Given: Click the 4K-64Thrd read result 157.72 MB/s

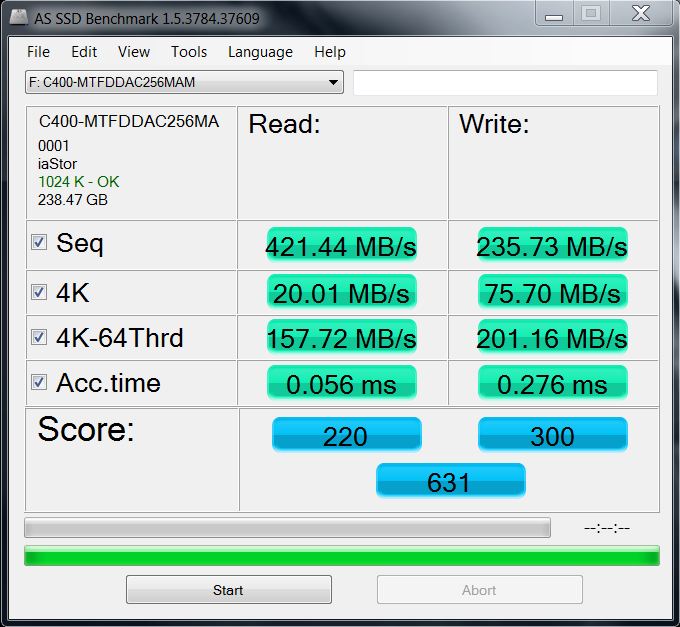Looking at the screenshot, I should click(341, 337).
